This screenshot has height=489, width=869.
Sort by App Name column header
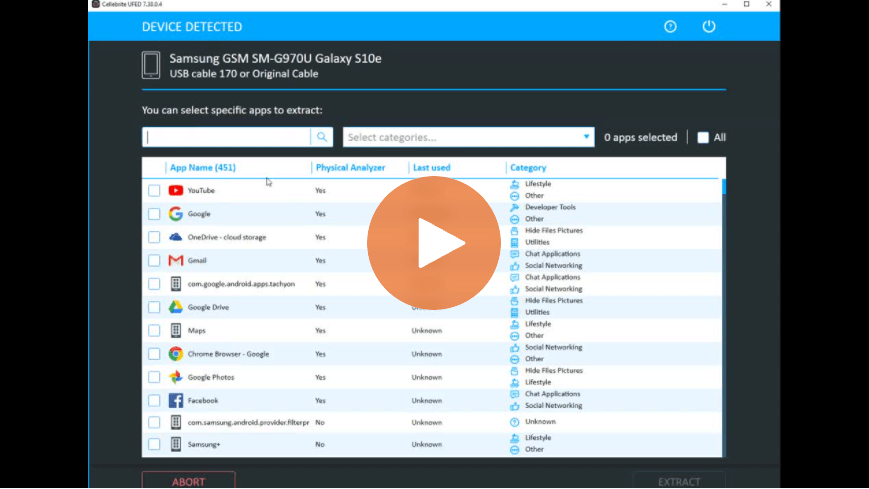203,168
